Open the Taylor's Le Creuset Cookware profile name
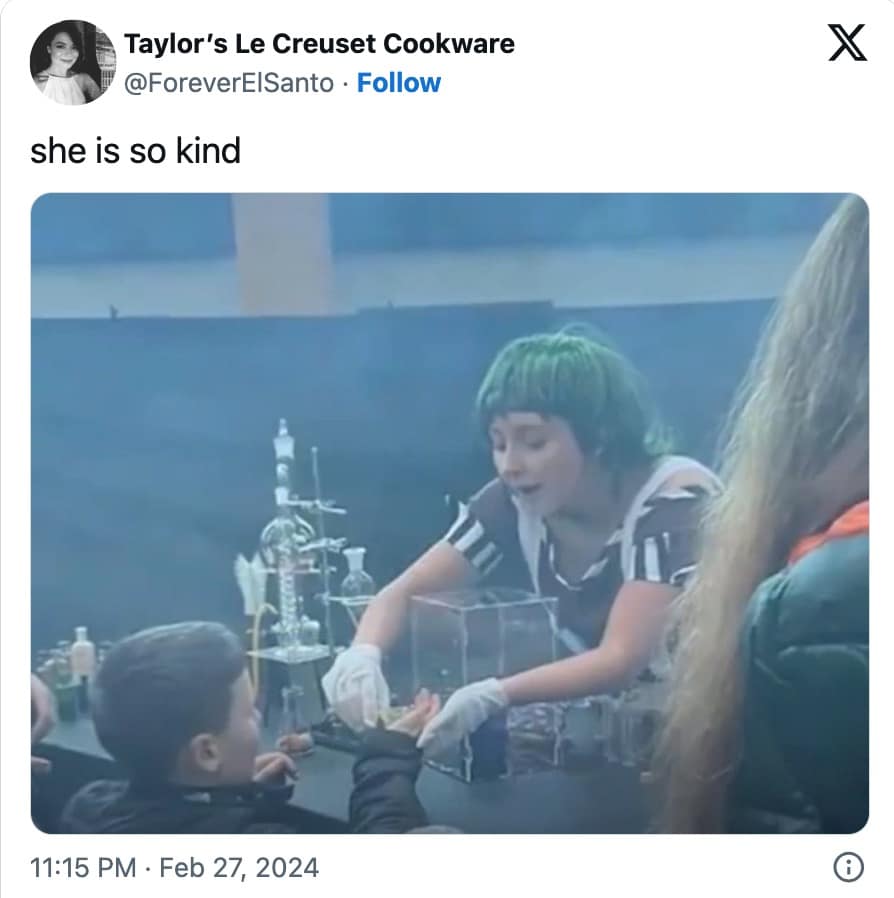The height and width of the screenshot is (898, 894). [319, 44]
